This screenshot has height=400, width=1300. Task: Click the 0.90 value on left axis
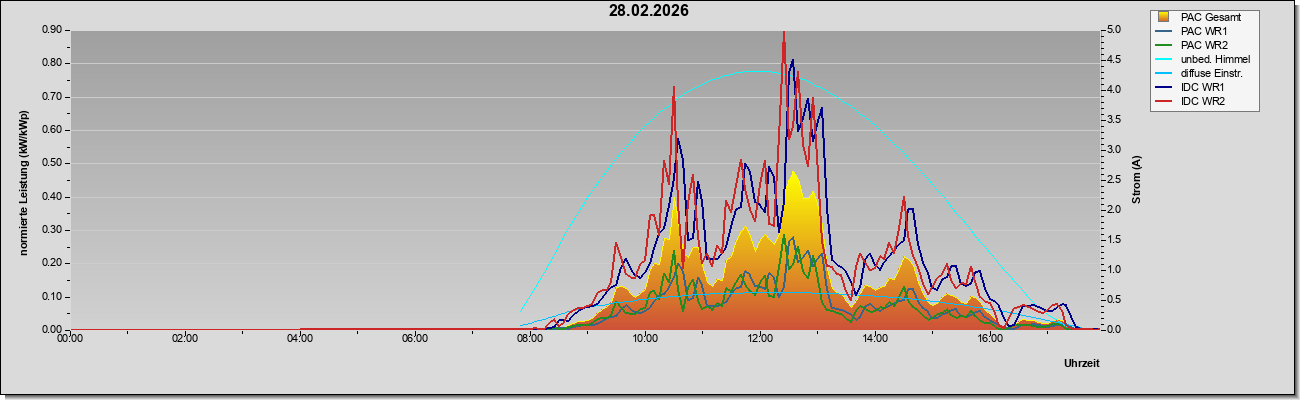pos(51,30)
